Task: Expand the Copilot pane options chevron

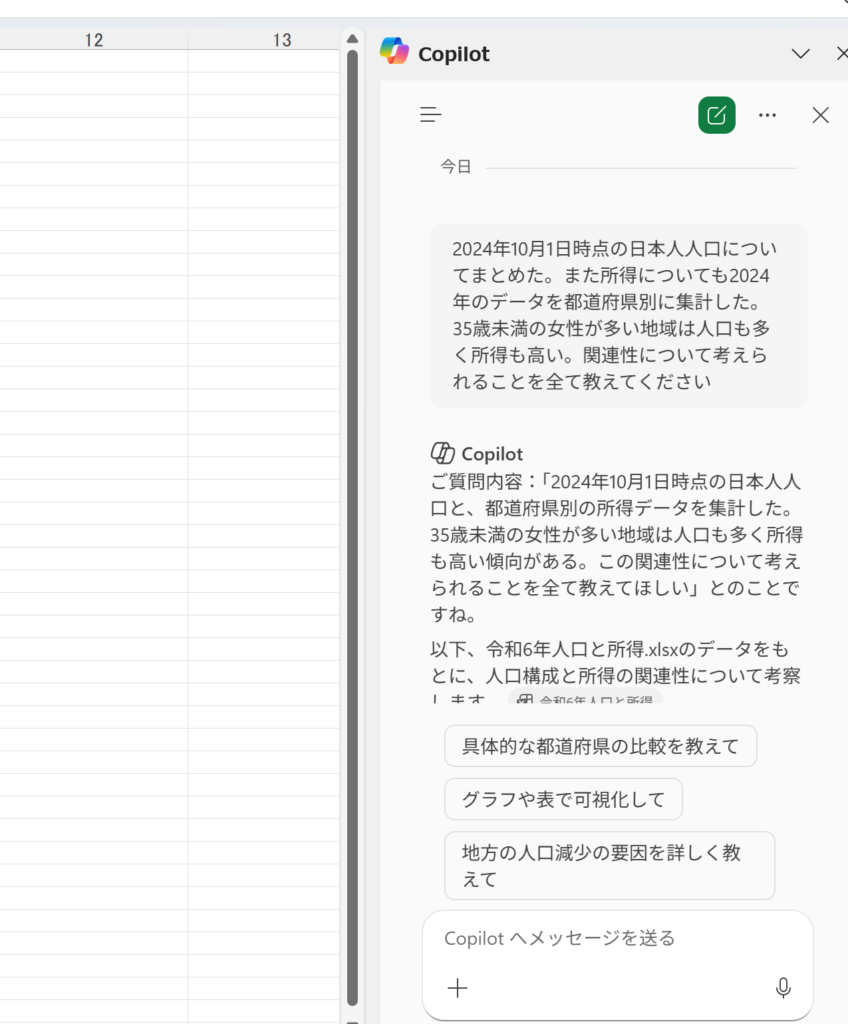Action: 800,54
